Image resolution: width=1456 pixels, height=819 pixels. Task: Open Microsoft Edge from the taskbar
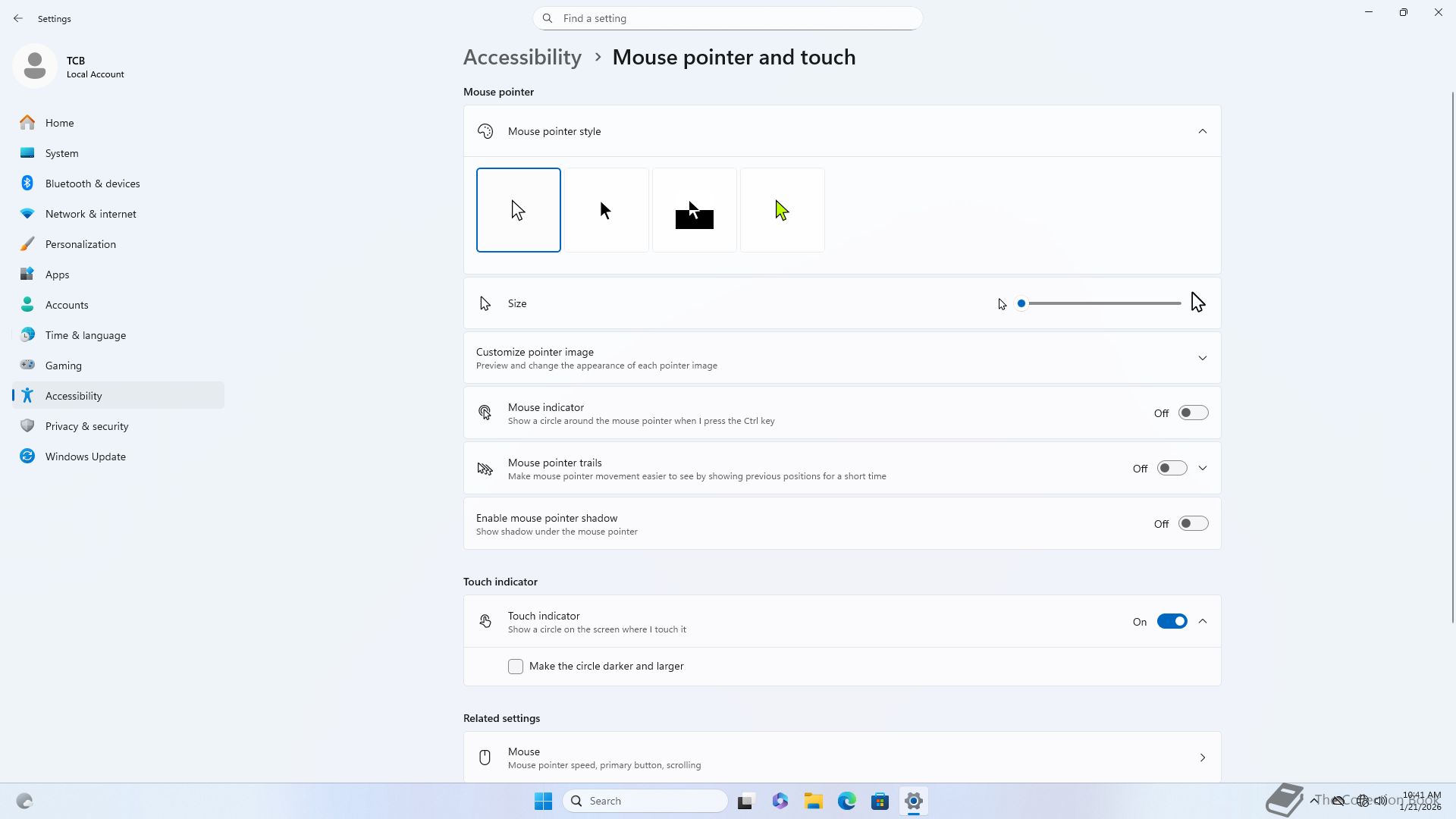[846, 801]
